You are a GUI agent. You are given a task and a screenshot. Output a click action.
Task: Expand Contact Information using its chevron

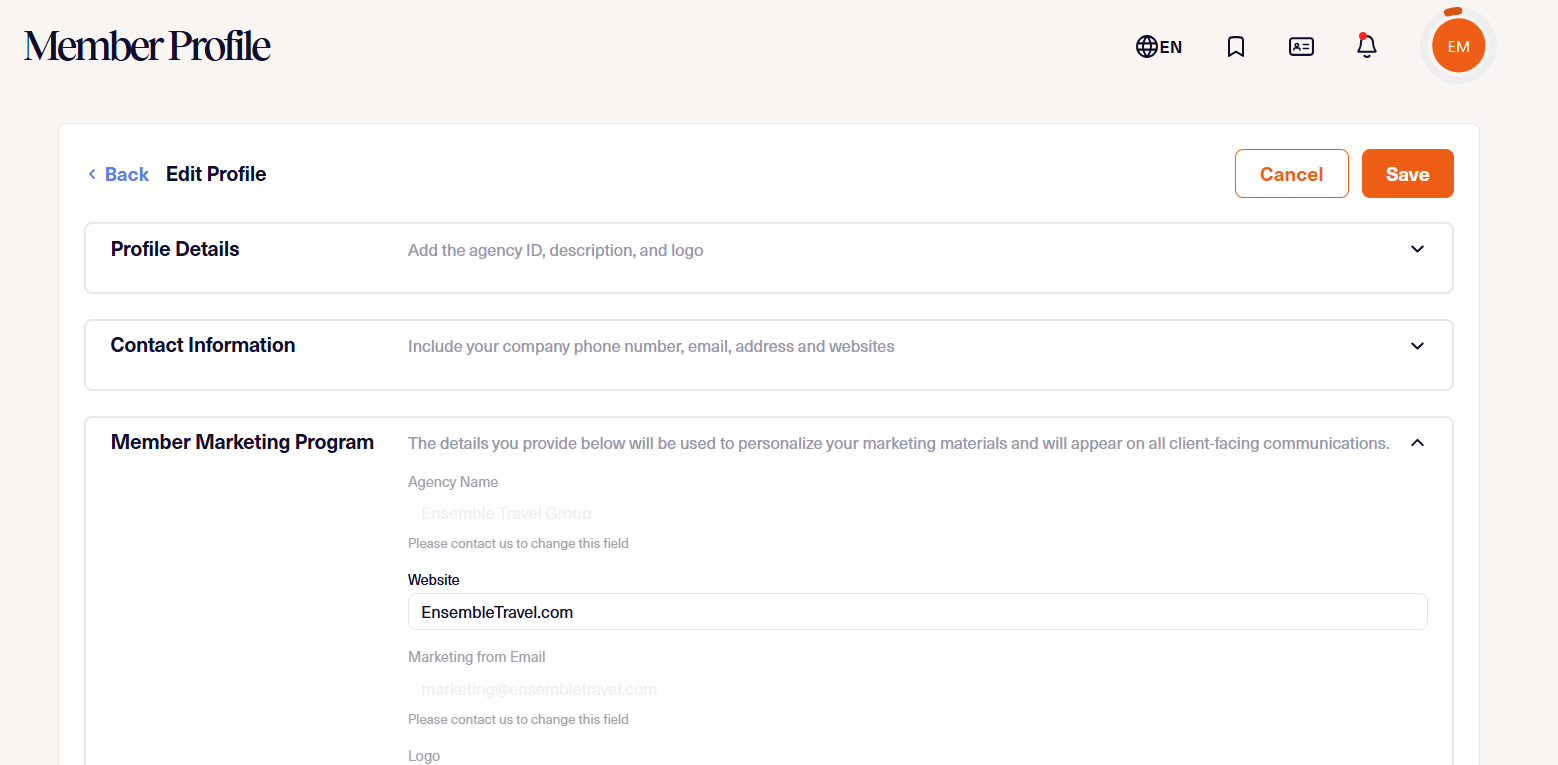pyautogui.click(x=1417, y=346)
